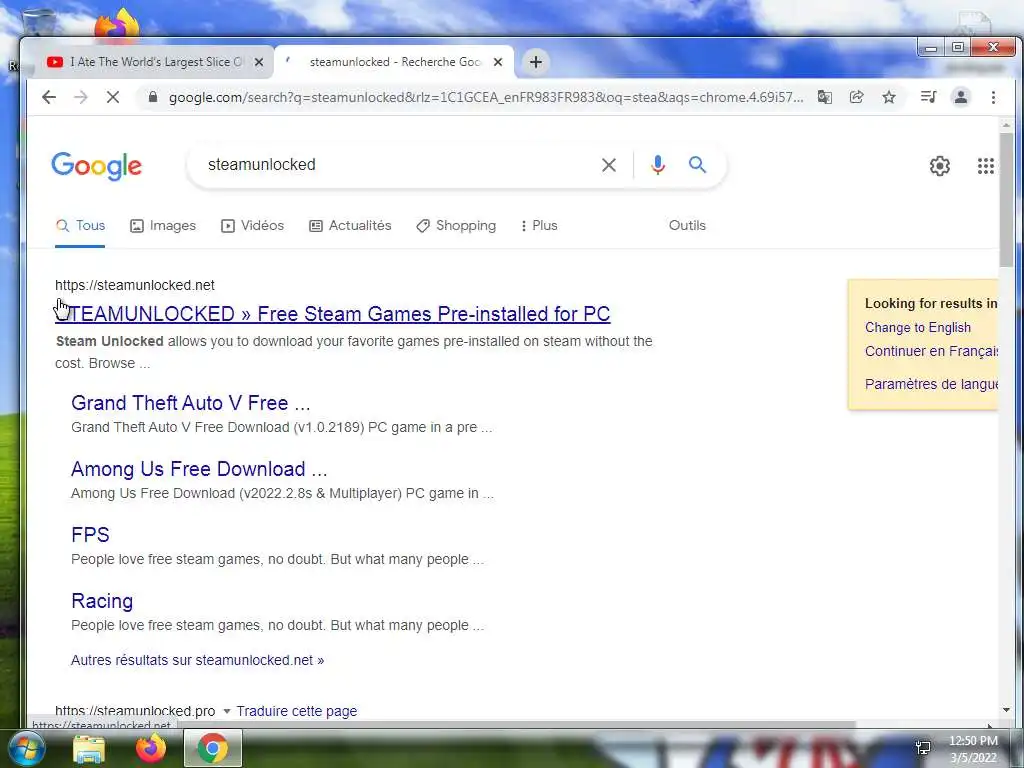Open File Explorer from the taskbar
This screenshot has width=1024, height=768.
coord(89,749)
